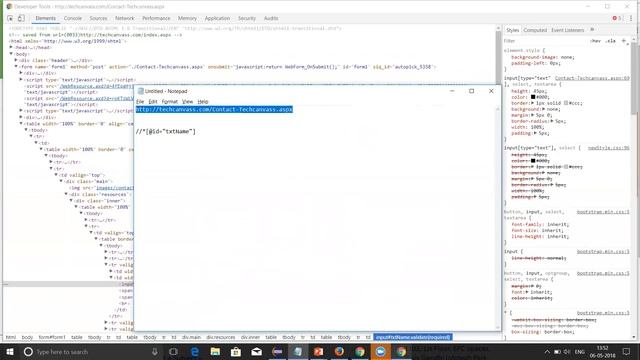Toggle the .cls class editor button
The image size is (640, 360).
[x=611, y=41]
